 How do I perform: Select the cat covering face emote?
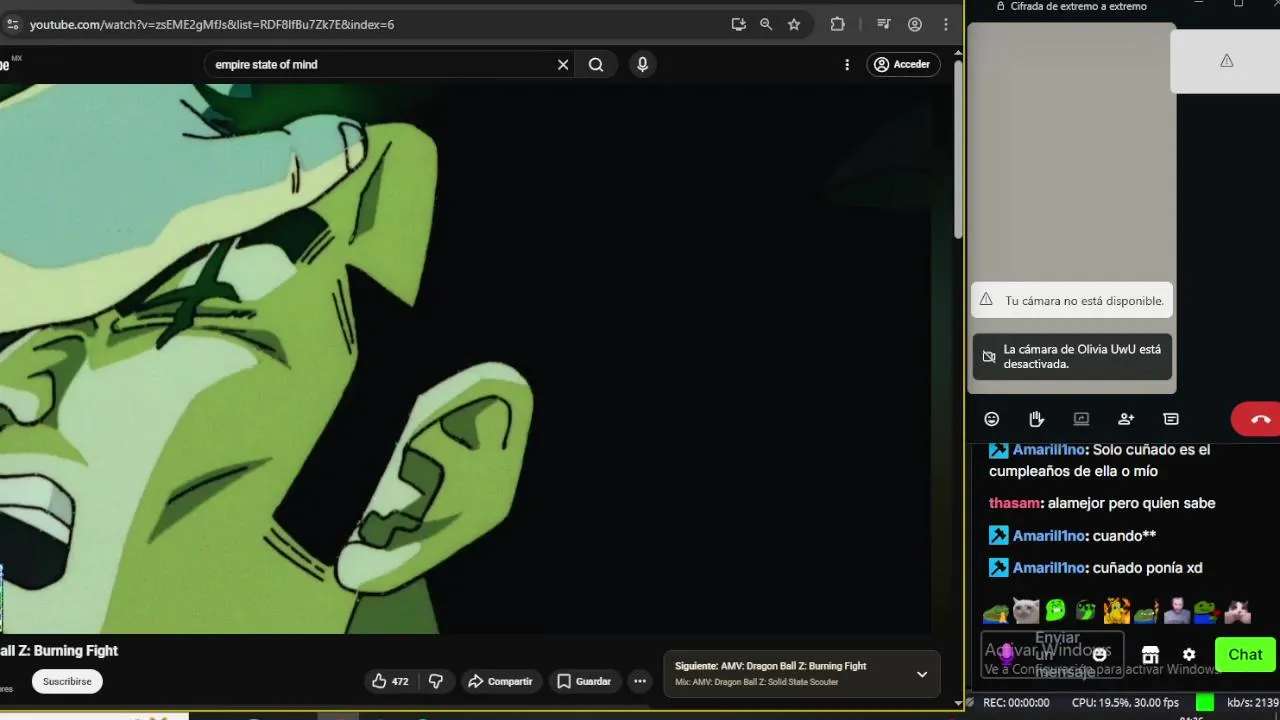click(1238, 610)
